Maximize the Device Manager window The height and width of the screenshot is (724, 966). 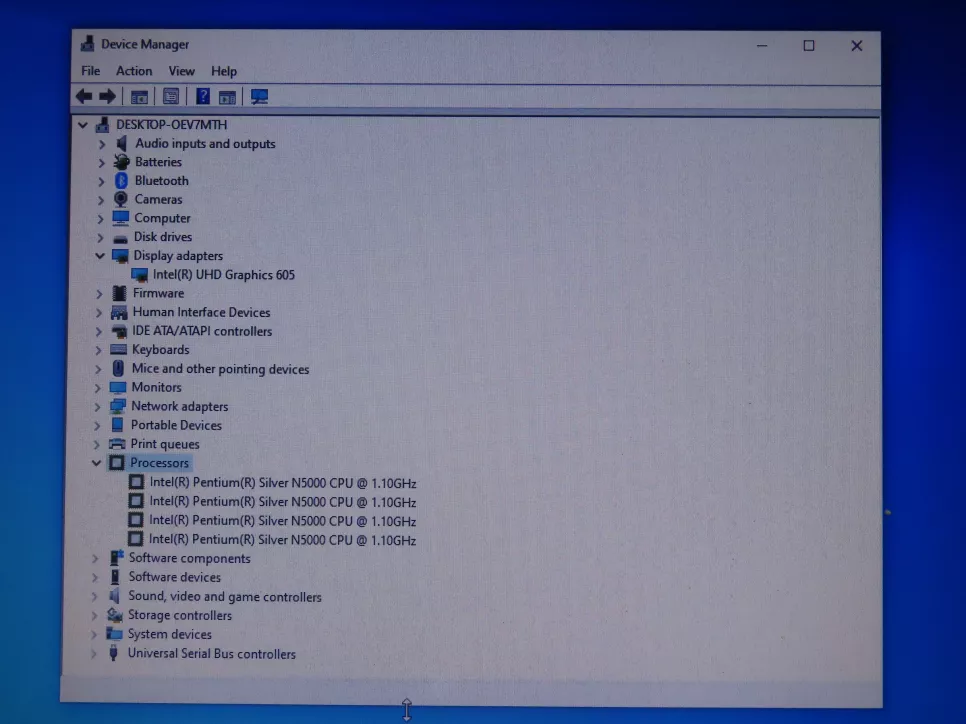(809, 46)
